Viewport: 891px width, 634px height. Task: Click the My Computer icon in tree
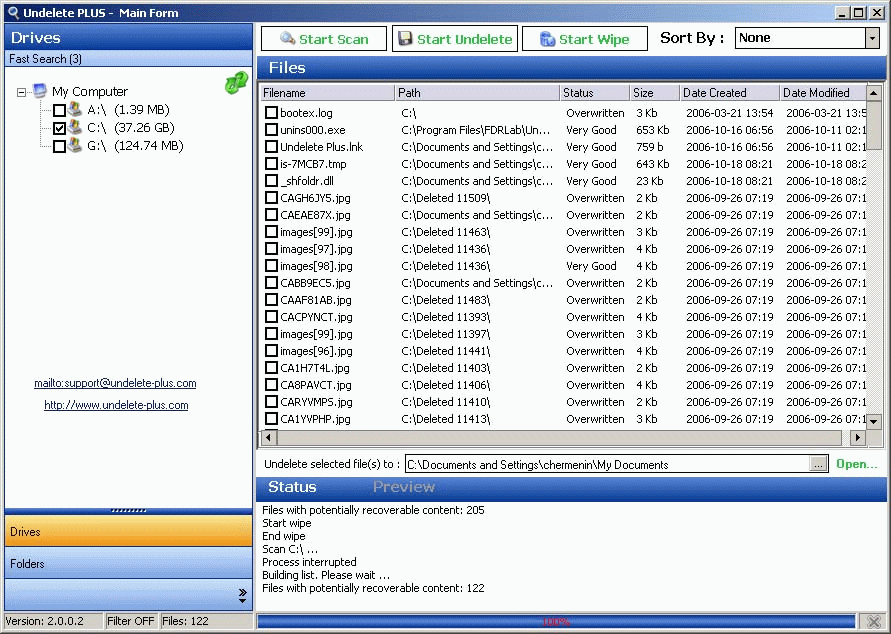point(40,91)
